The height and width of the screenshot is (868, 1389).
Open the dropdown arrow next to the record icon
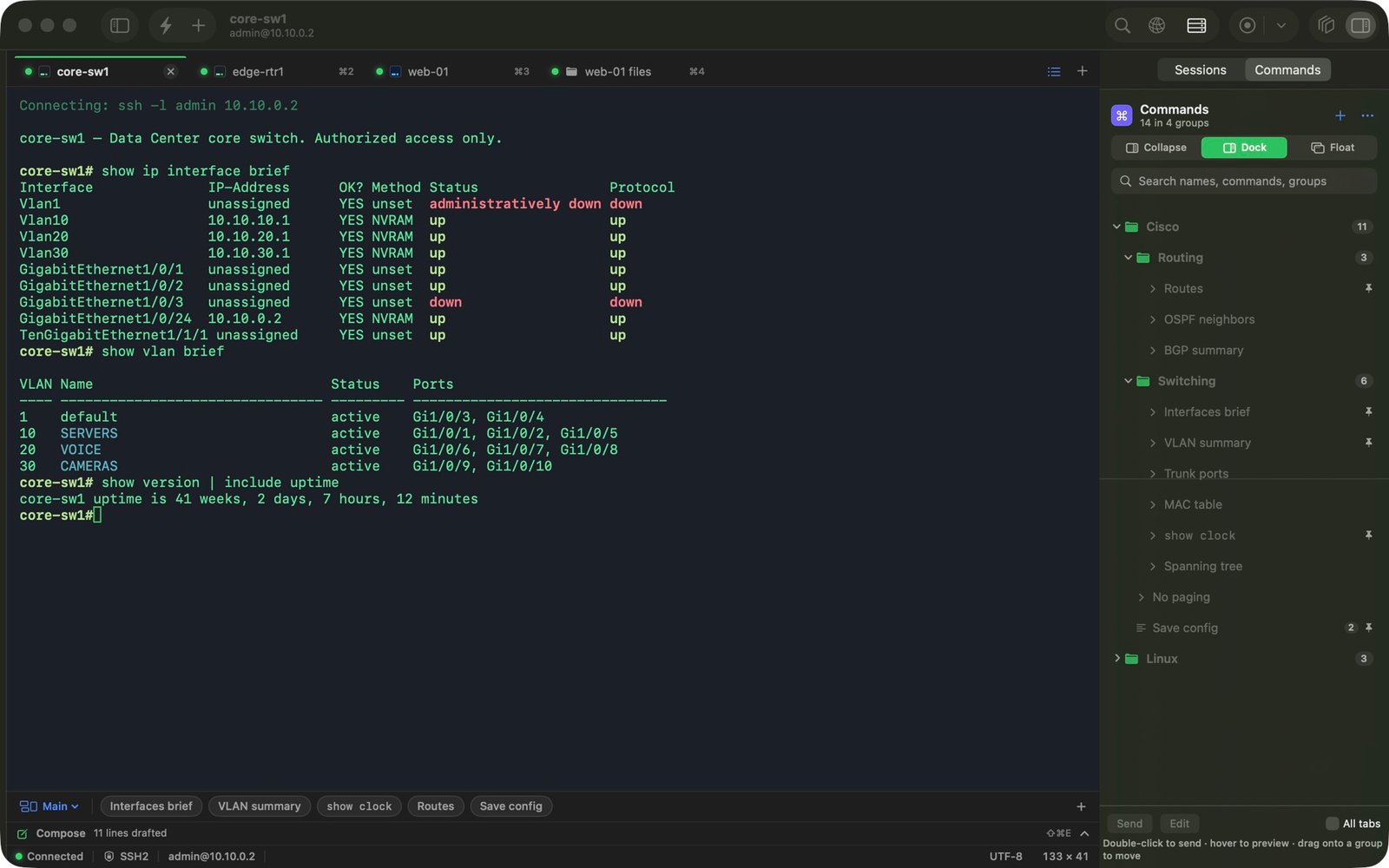click(x=1280, y=25)
